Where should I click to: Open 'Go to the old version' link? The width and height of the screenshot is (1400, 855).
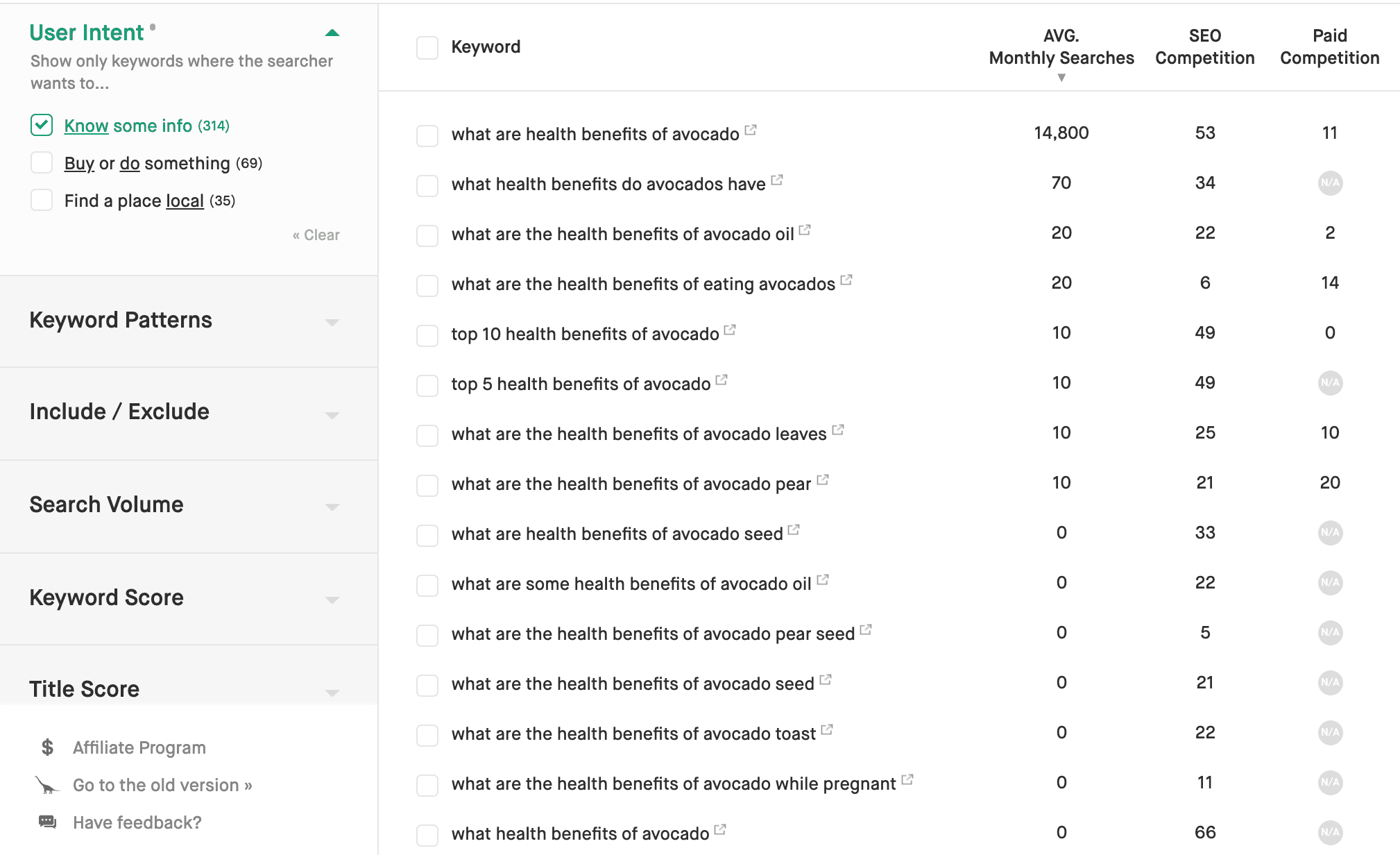click(162, 785)
